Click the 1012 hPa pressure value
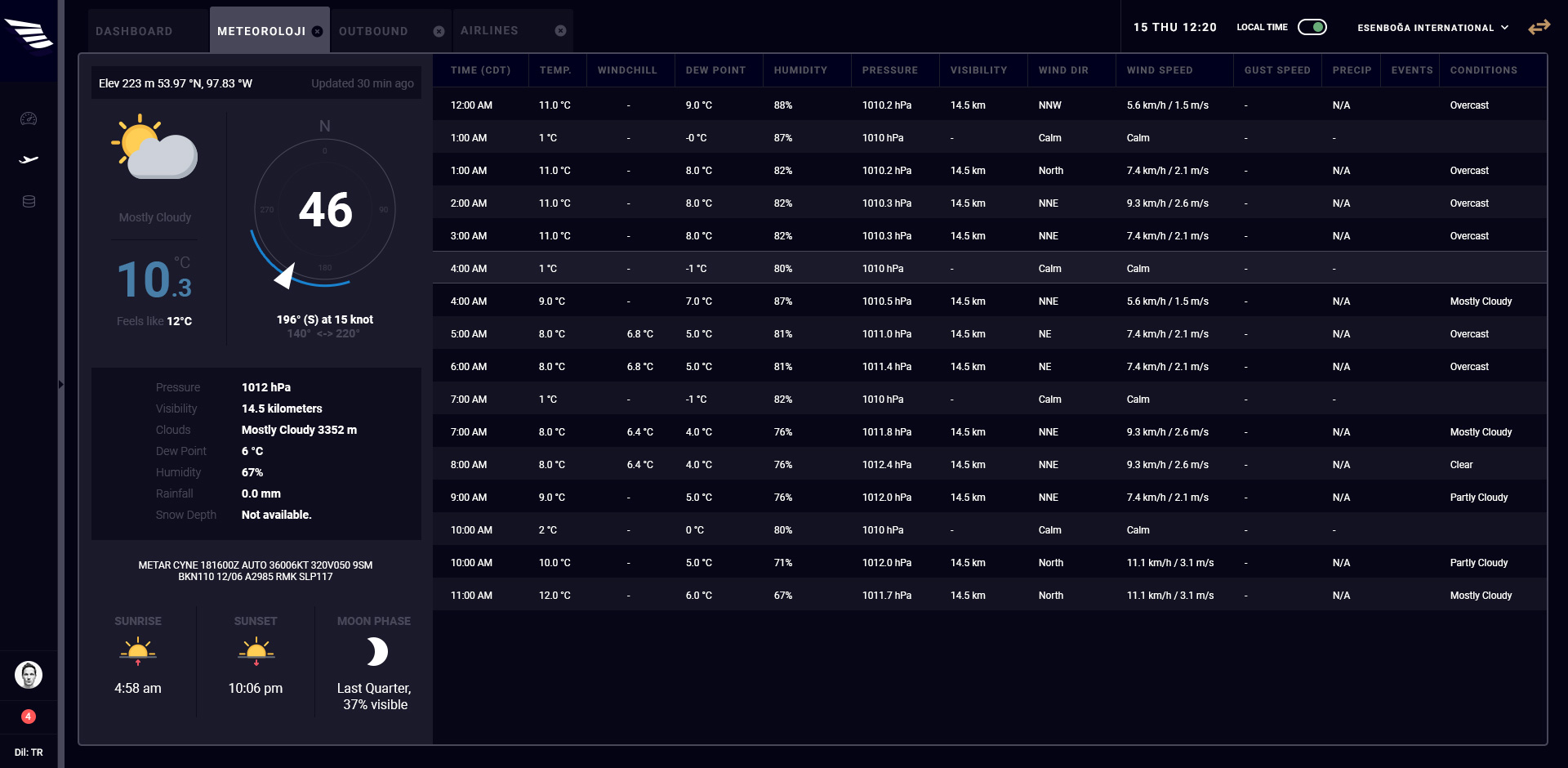The image size is (1568, 768). tap(266, 387)
